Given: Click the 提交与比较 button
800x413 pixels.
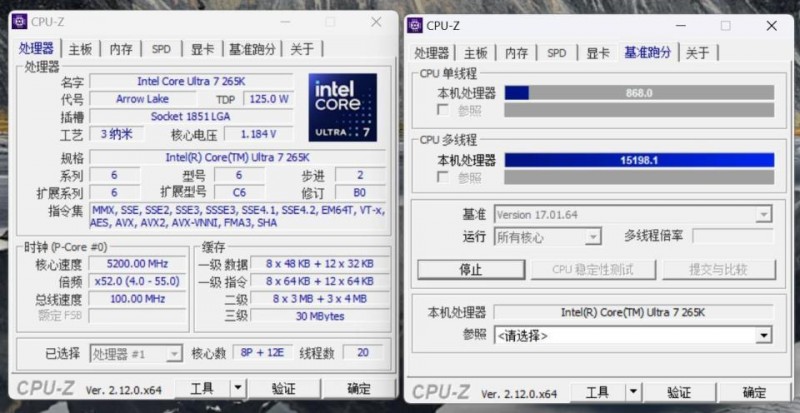Looking at the screenshot, I should pos(719,270).
